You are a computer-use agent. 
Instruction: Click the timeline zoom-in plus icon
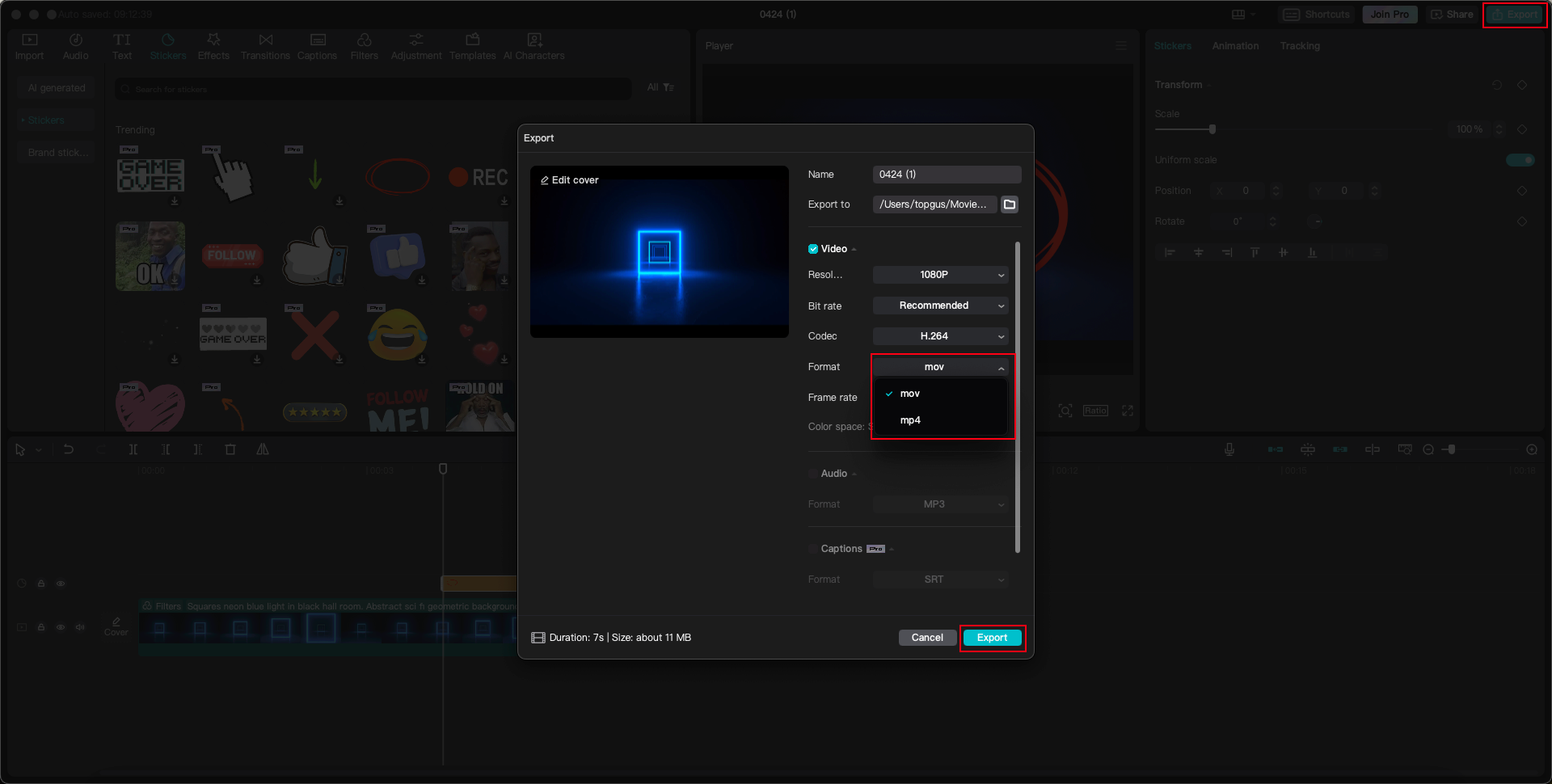click(x=1532, y=449)
